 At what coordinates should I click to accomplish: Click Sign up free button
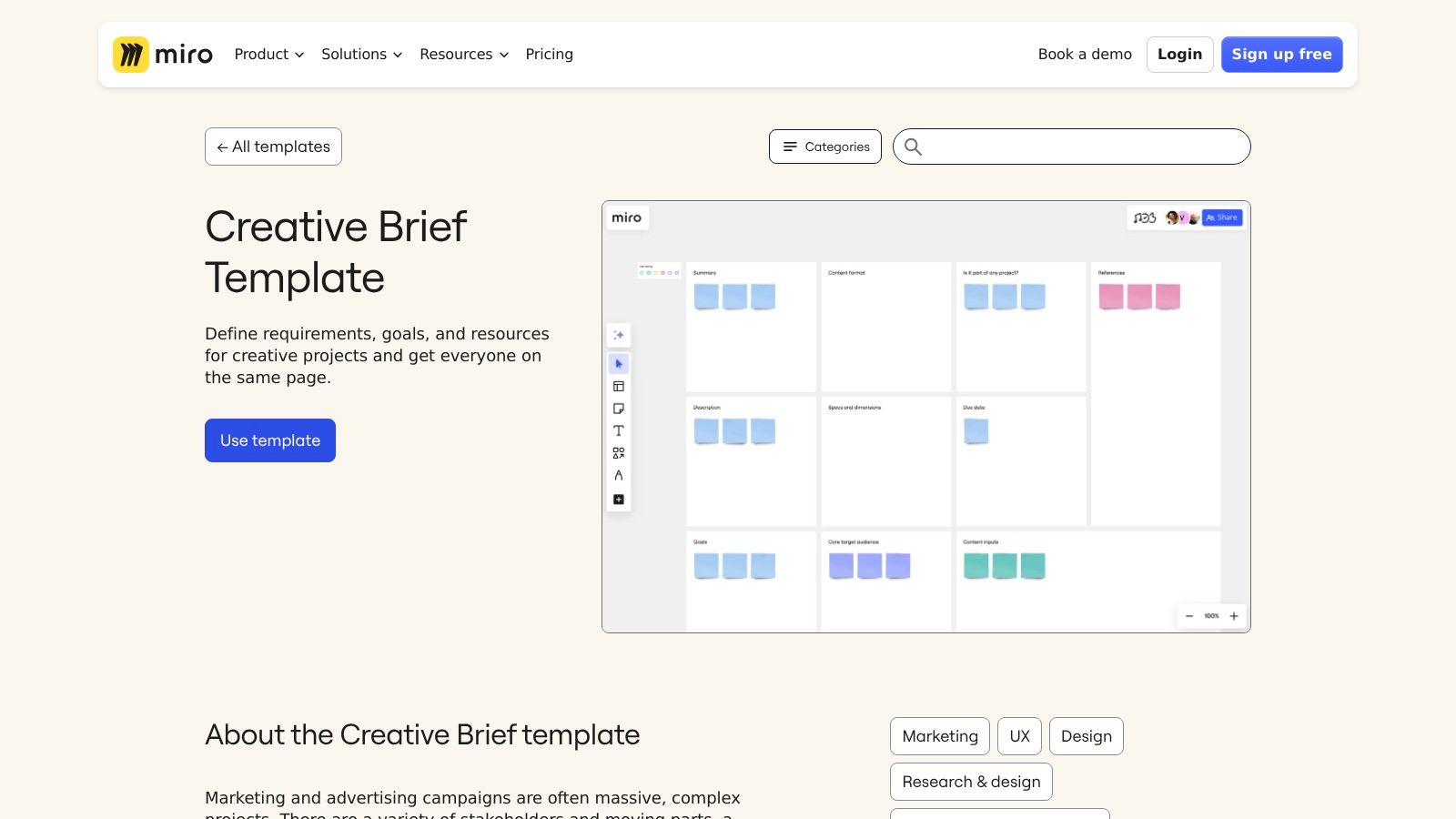1281,55
